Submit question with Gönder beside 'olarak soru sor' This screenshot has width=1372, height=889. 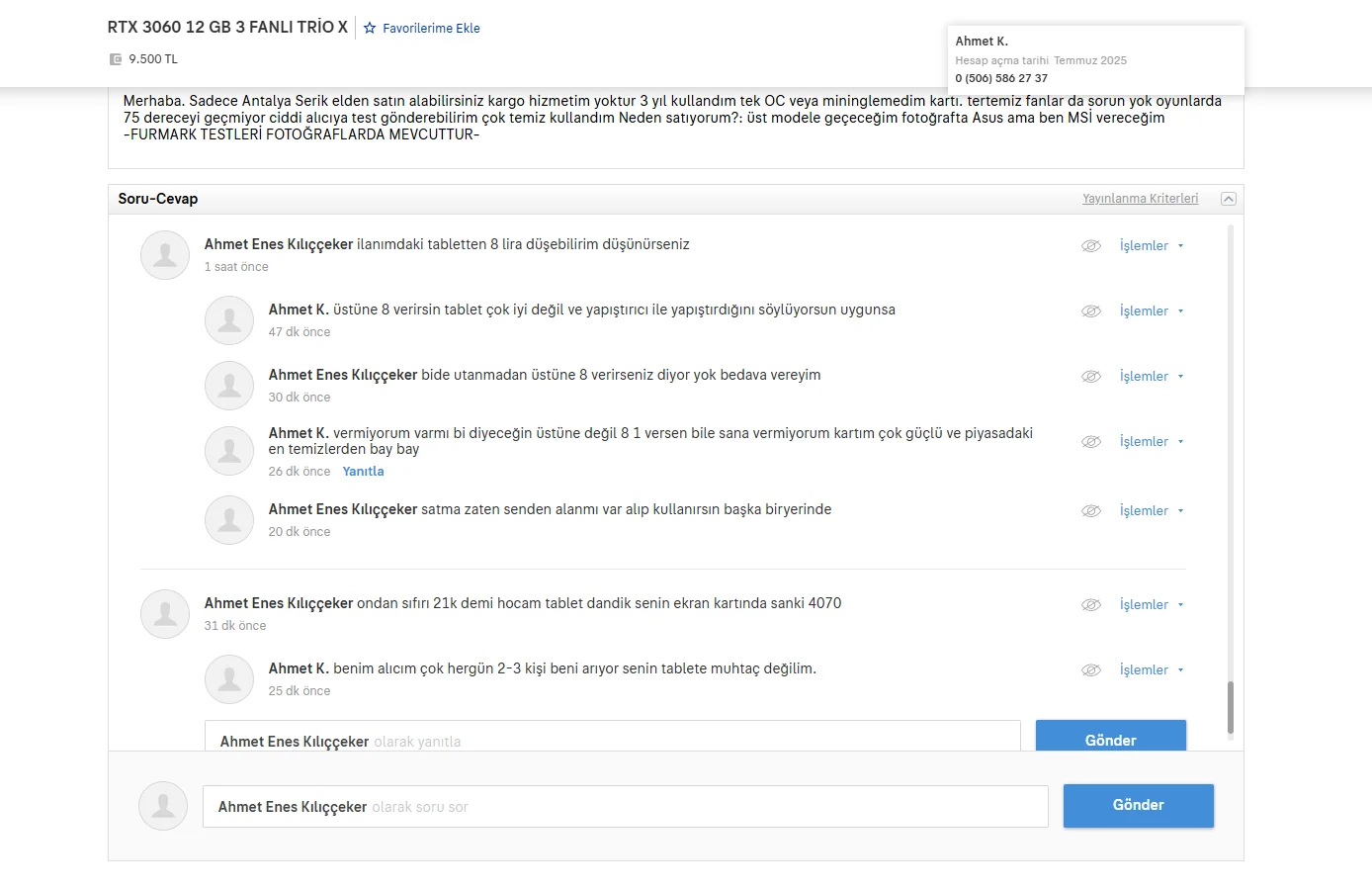[1139, 806]
